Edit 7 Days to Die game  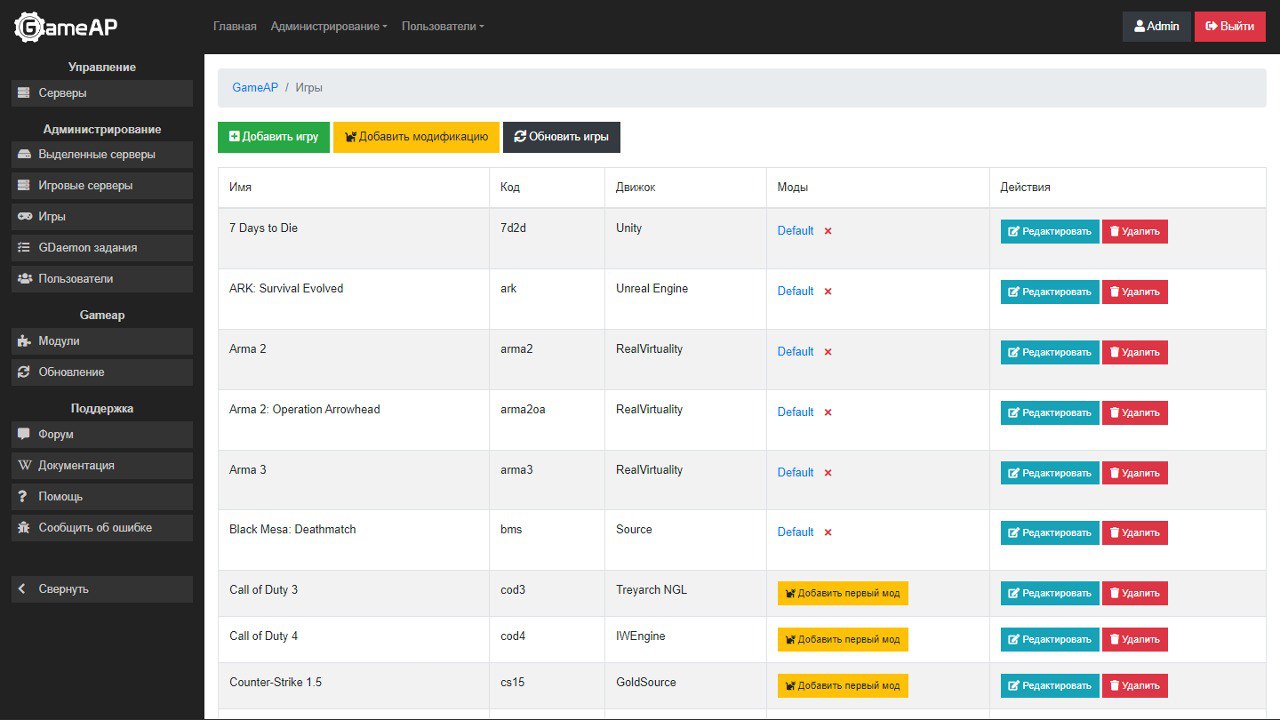coord(1050,232)
